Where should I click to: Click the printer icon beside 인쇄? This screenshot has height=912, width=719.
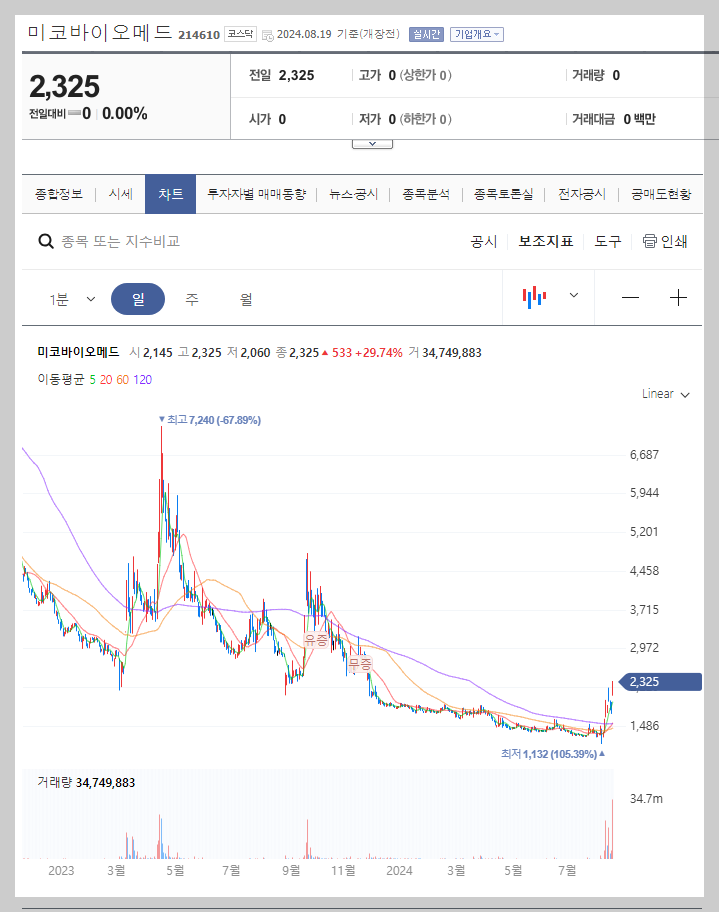[x=649, y=241]
